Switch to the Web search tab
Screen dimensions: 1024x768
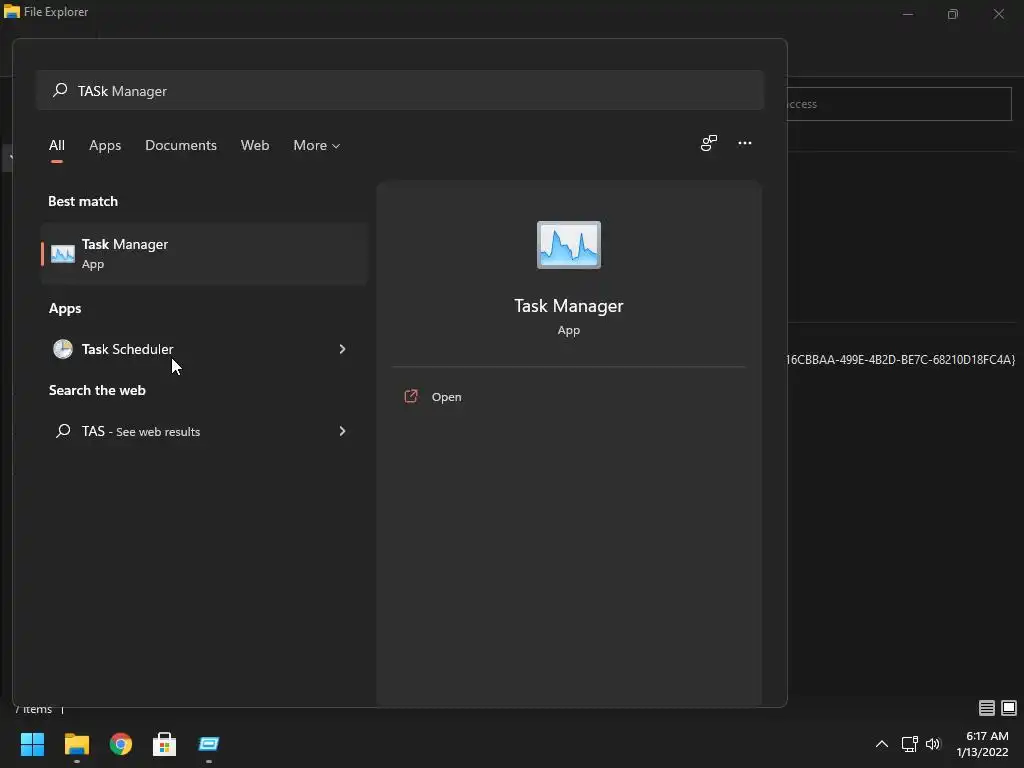255,146
